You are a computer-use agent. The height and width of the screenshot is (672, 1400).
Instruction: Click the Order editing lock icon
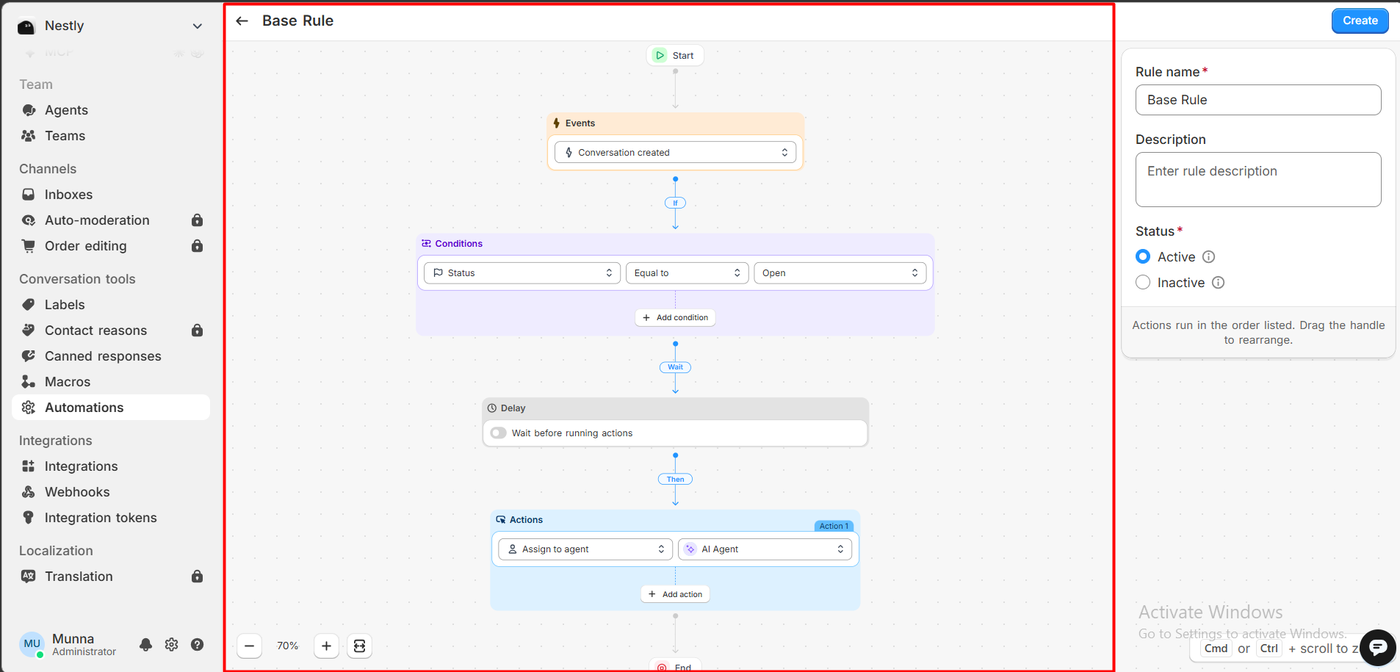pyautogui.click(x=197, y=246)
